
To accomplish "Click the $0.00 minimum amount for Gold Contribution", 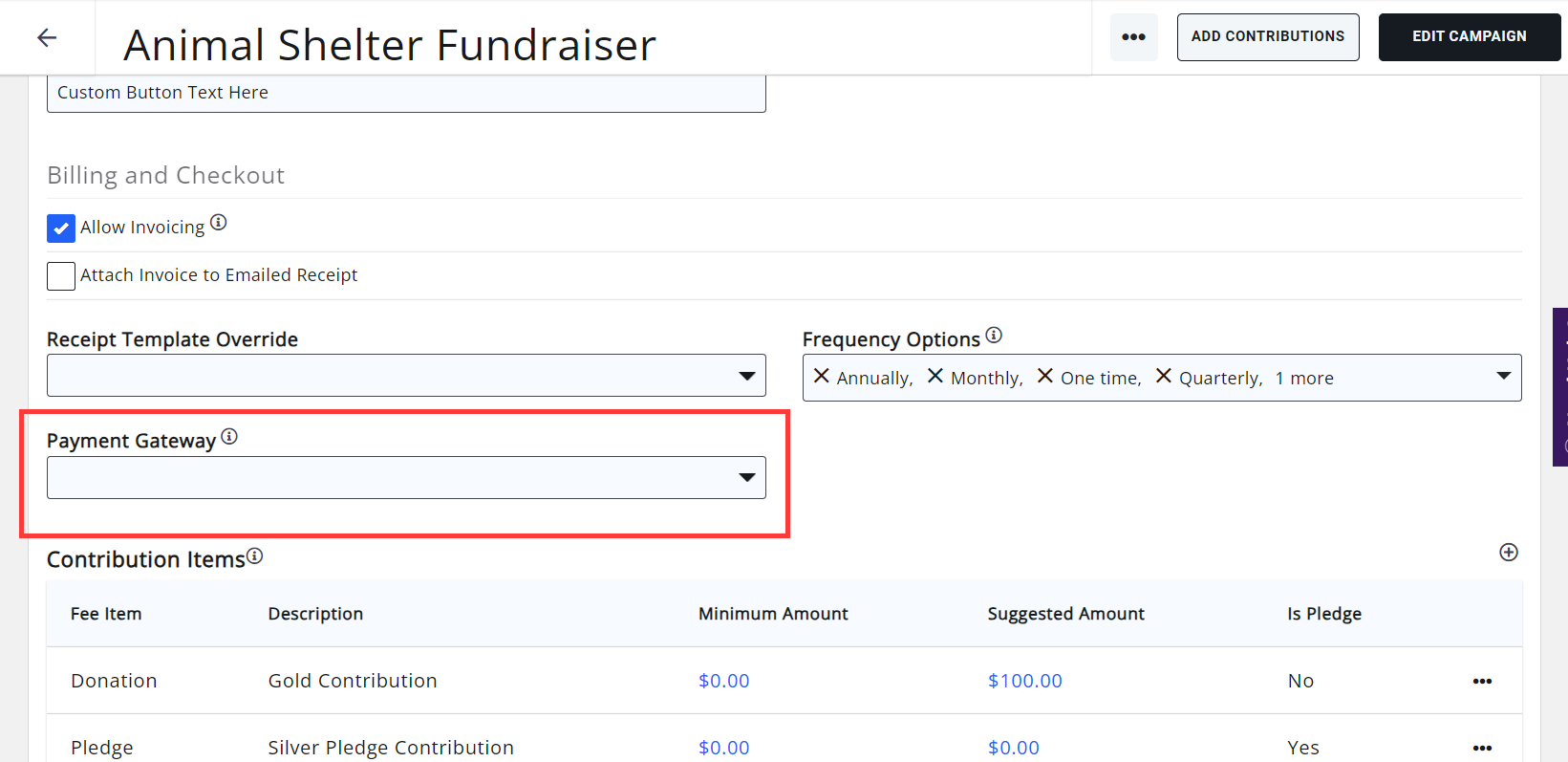I will pyautogui.click(x=724, y=681).
